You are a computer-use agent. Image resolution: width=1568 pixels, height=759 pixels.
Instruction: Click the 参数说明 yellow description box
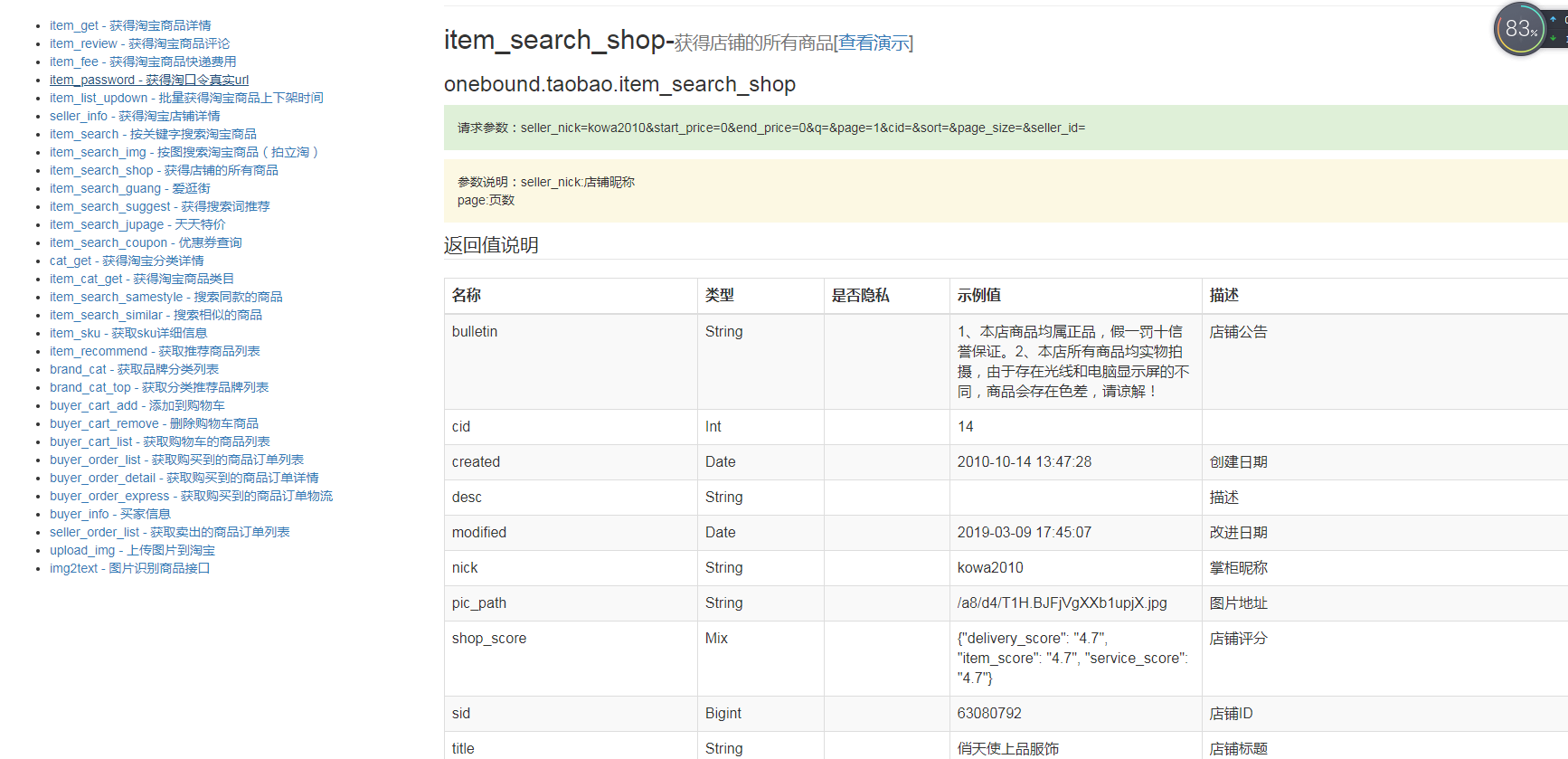[x=1006, y=191]
